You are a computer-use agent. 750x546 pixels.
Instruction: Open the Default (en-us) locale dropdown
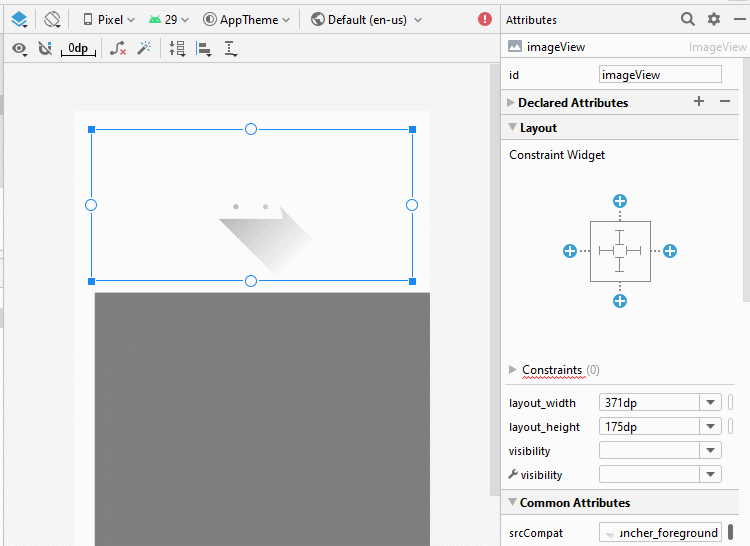click(366, 20)
